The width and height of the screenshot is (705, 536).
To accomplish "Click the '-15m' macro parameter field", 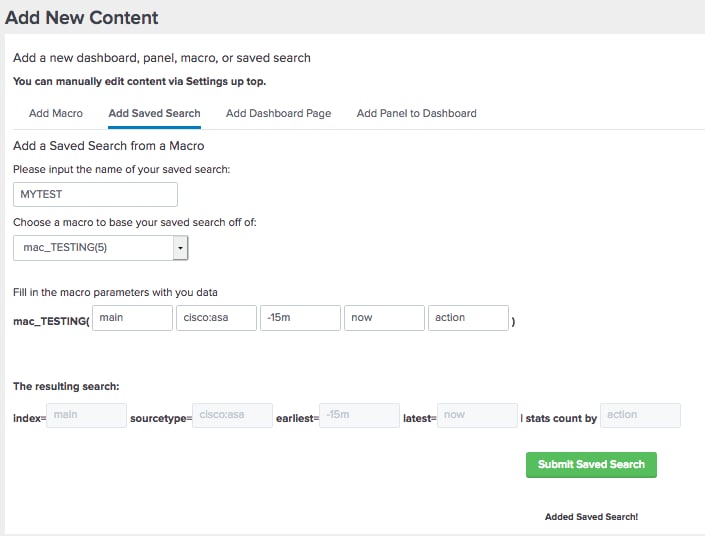I will tap(300, 318).
